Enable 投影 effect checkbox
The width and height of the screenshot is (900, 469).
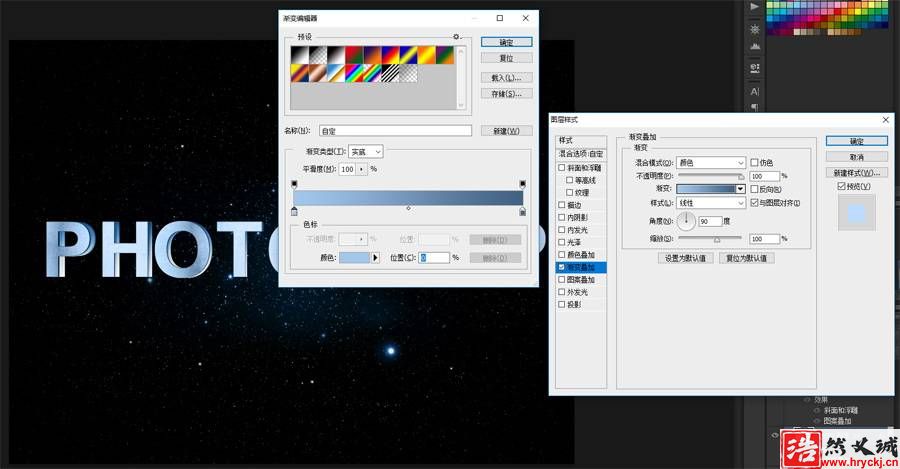562,304
